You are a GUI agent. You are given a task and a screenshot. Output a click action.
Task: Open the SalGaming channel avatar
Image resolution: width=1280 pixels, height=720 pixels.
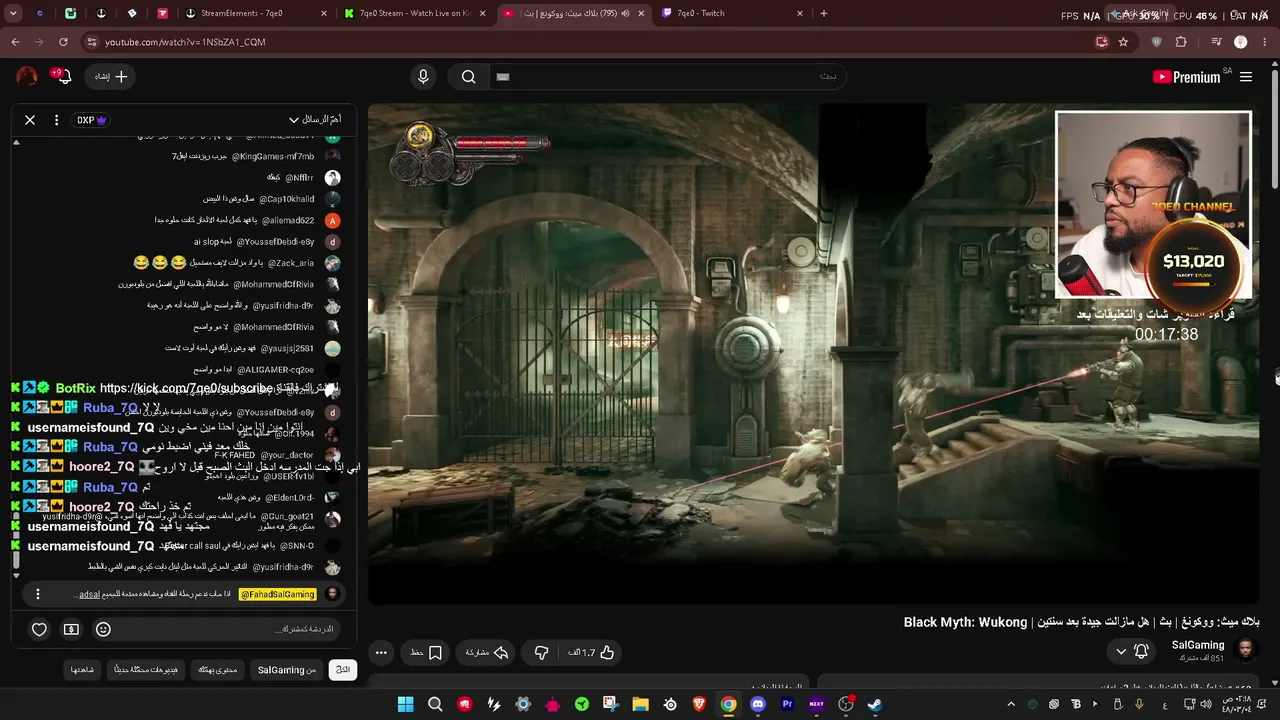(x=1246, y=651)
